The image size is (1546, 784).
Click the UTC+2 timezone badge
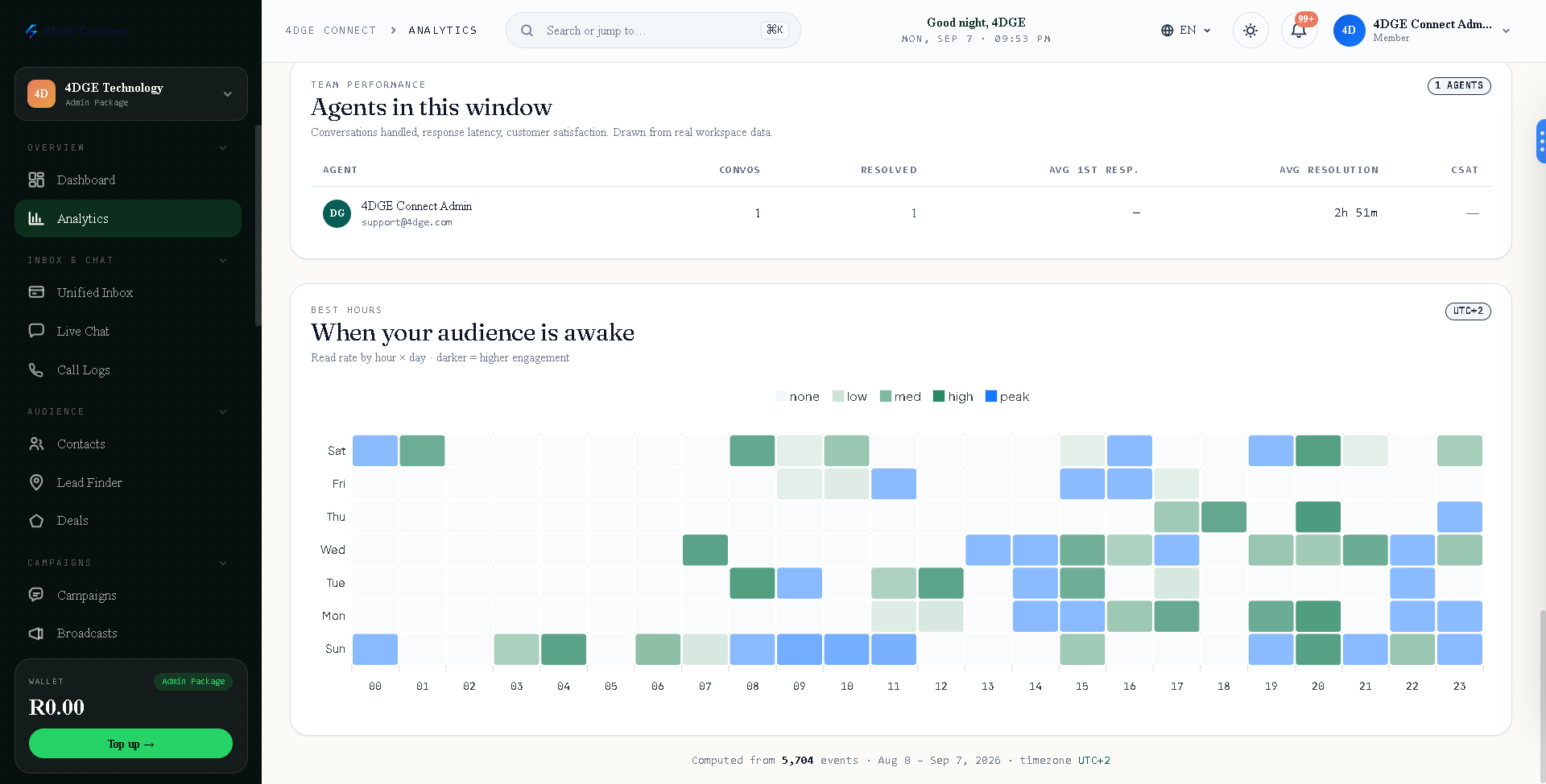pyautogui.click(x=1468, y=311)
